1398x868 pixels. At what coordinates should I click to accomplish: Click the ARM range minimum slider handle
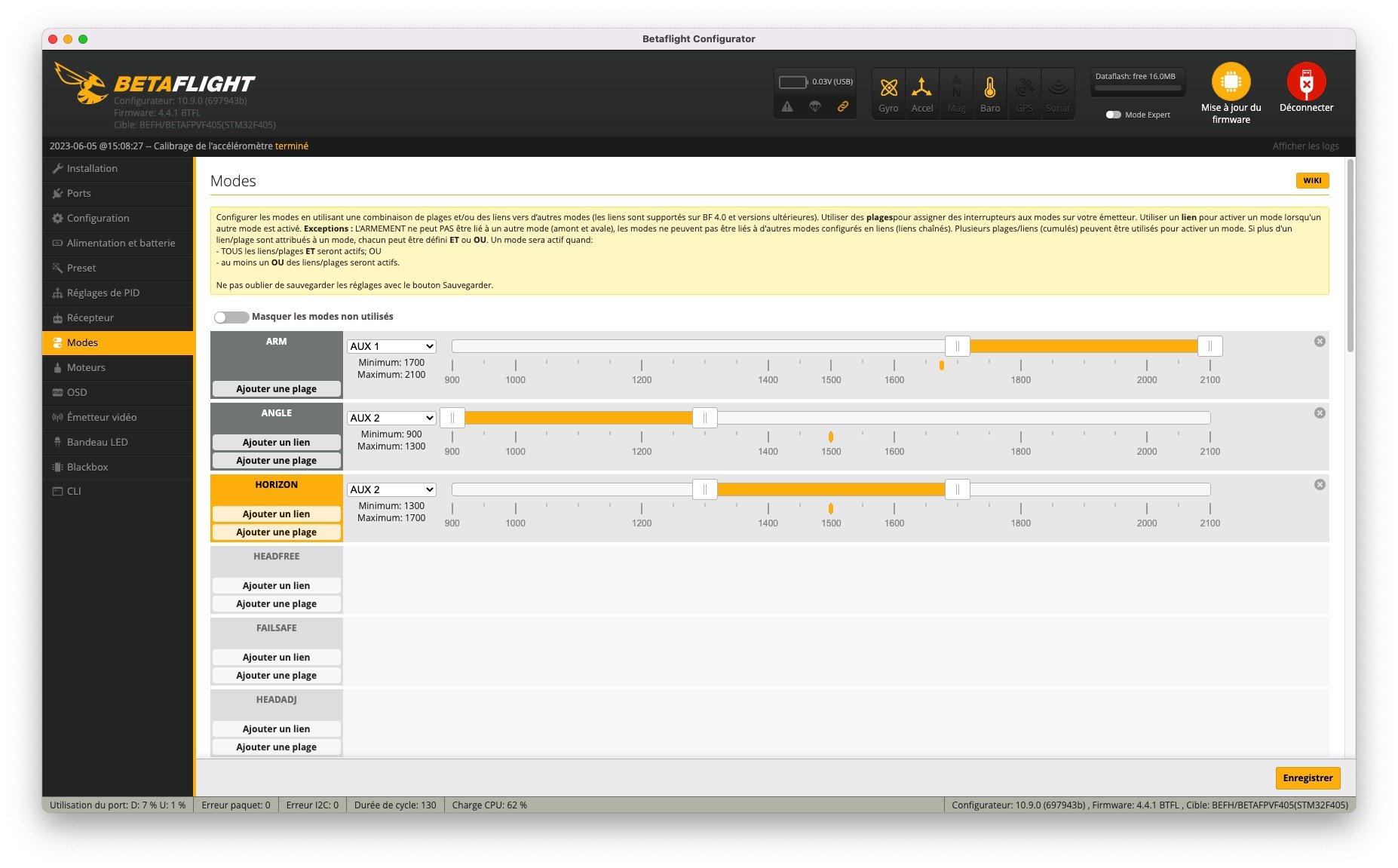tap(957, 346)
